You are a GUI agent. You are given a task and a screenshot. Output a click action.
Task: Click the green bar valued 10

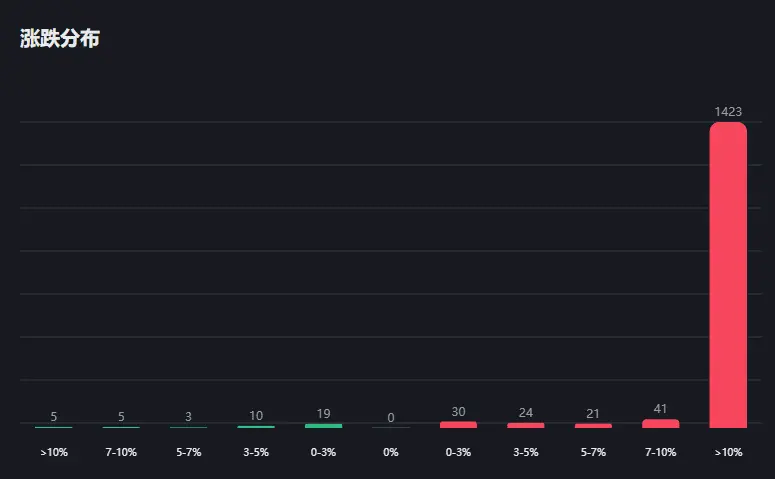point(256,427)
